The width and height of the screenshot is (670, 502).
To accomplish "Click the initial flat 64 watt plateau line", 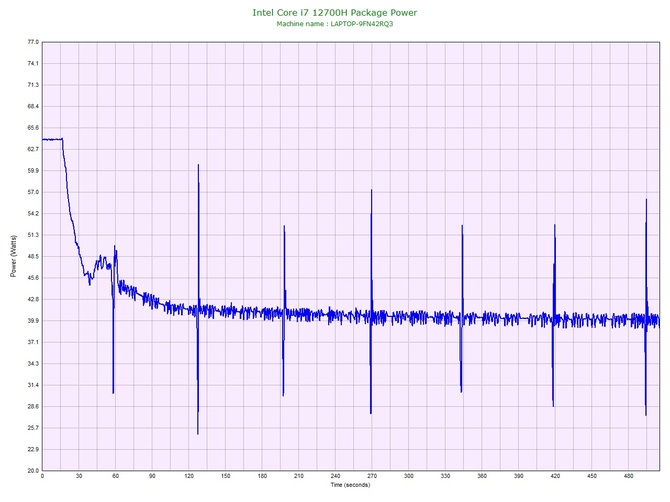I will [x=52, y=139].
